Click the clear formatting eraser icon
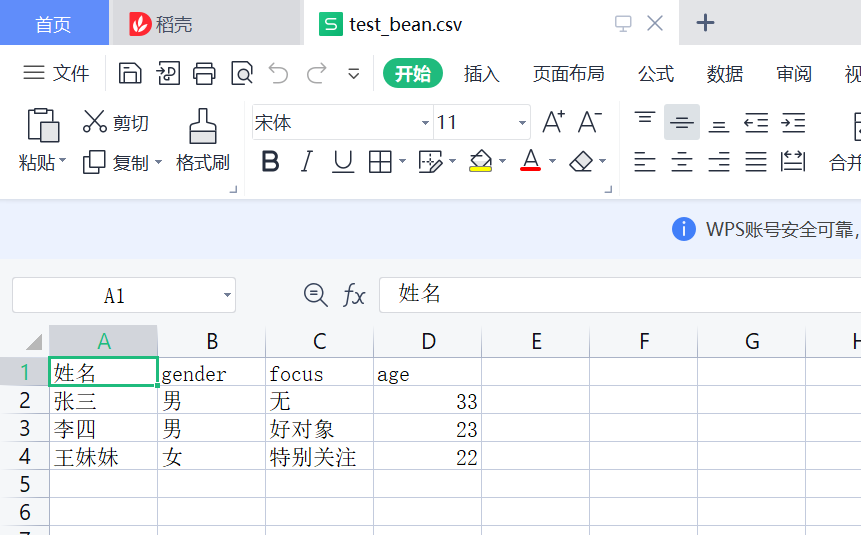 pos(581,161)
